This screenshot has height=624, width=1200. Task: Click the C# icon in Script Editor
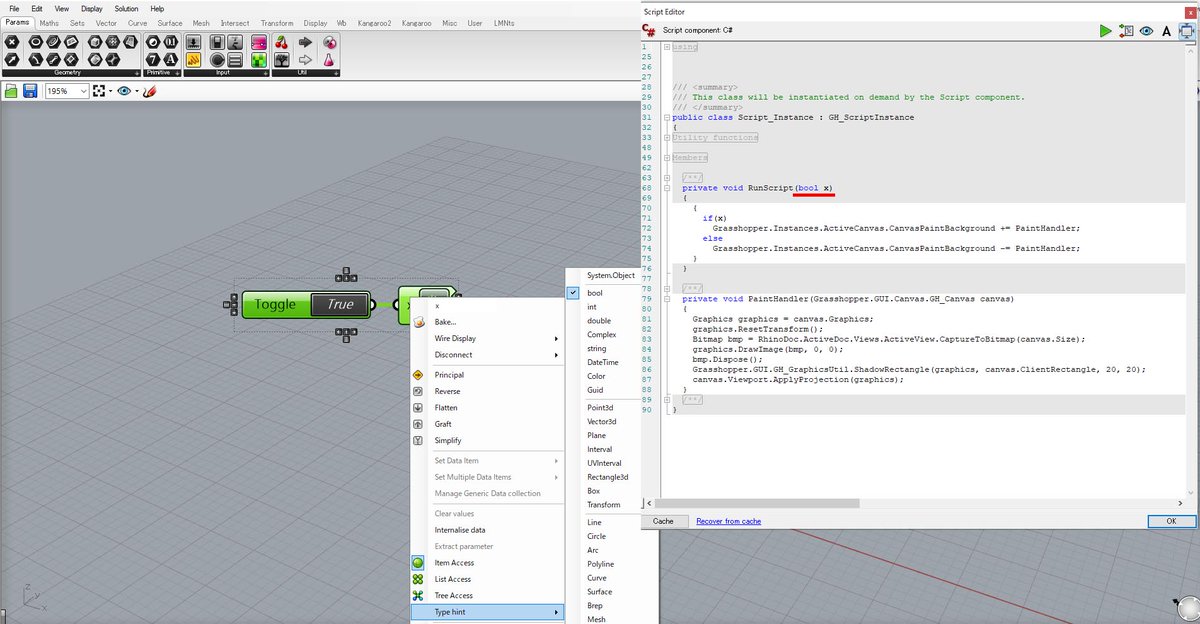click(650, 31)
